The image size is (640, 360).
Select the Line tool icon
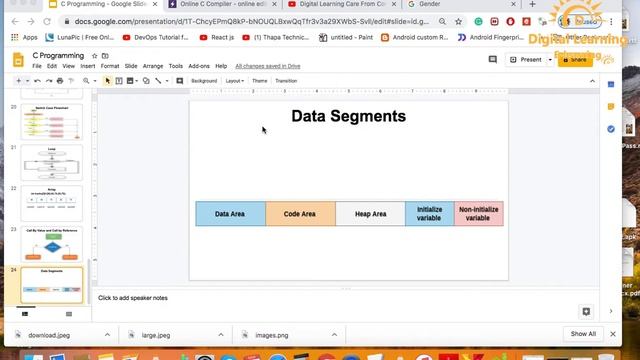158,81
